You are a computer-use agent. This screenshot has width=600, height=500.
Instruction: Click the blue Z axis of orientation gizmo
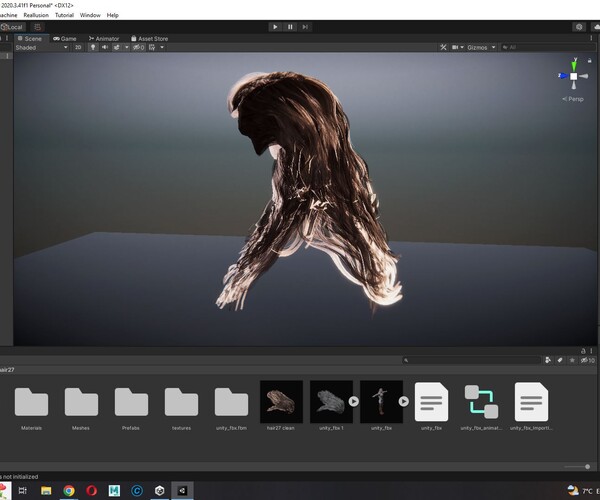563,76
